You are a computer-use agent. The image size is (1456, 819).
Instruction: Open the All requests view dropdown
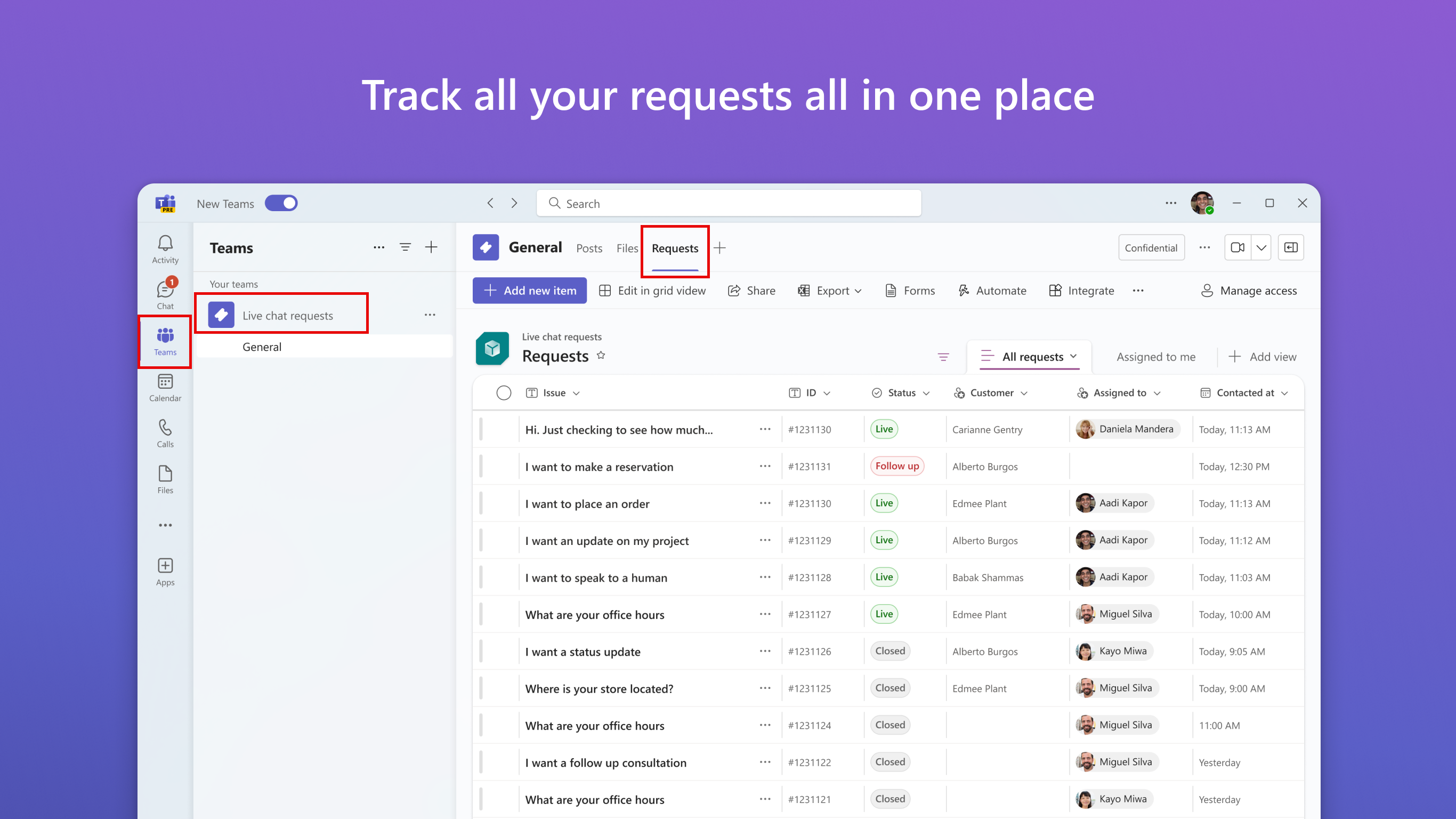pyautogui.click(x=1029, y=356)
